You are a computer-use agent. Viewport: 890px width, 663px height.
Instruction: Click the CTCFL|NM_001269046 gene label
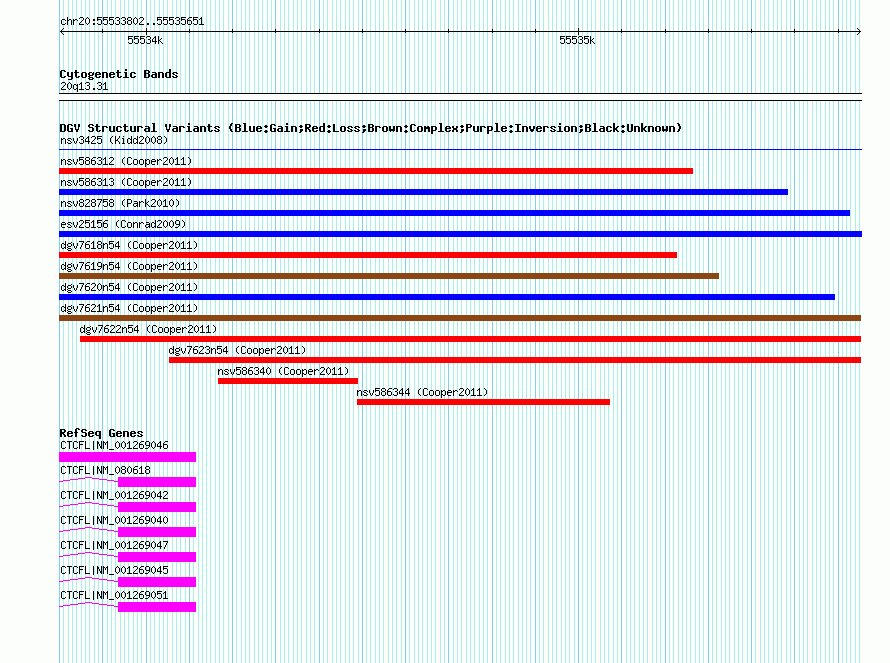[x=114, y=445]
